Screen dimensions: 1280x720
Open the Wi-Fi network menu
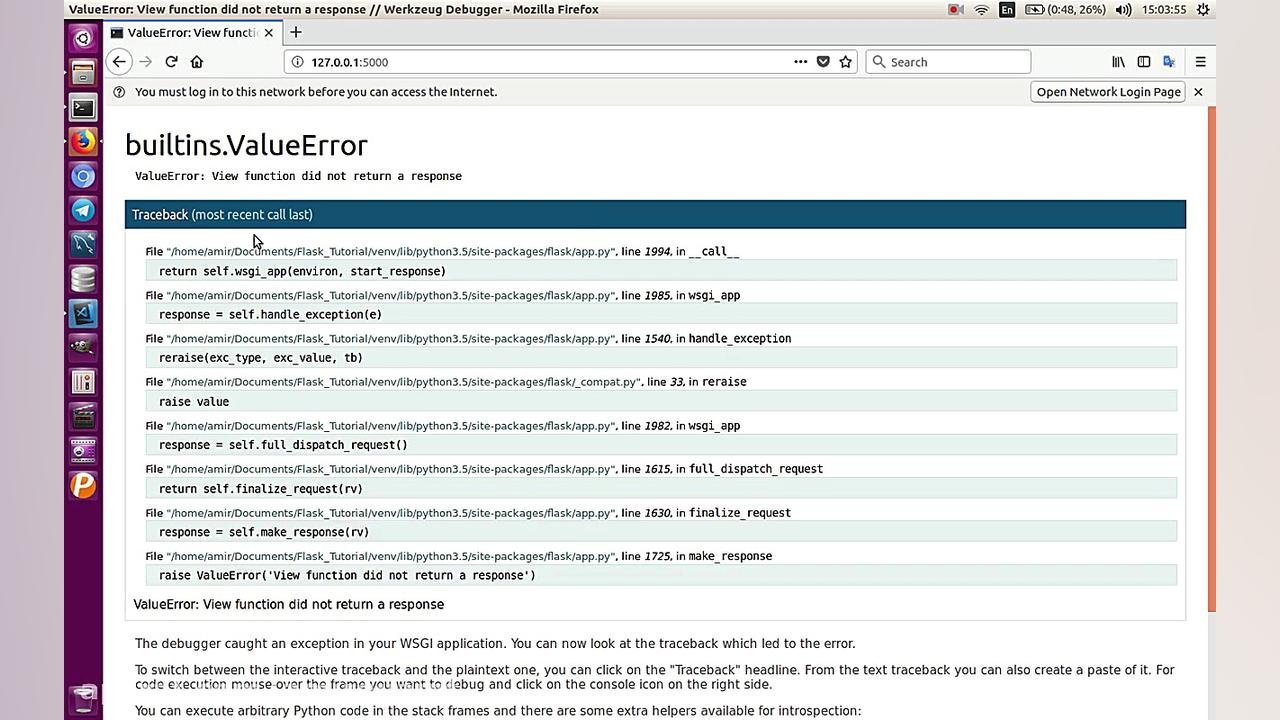point(981,10)
